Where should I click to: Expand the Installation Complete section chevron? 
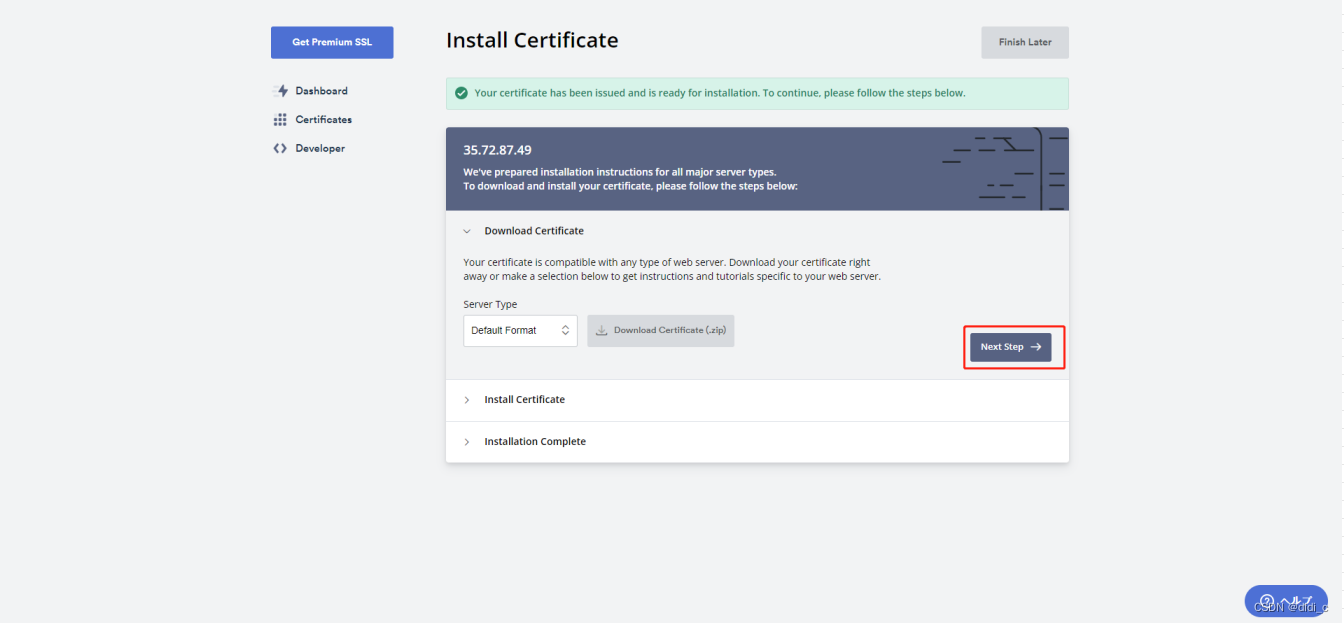pos(467,442)
